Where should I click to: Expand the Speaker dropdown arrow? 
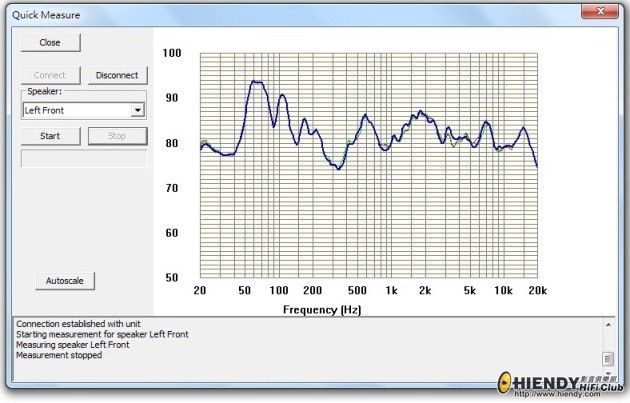pyautogui.click(x=138, y=110)
